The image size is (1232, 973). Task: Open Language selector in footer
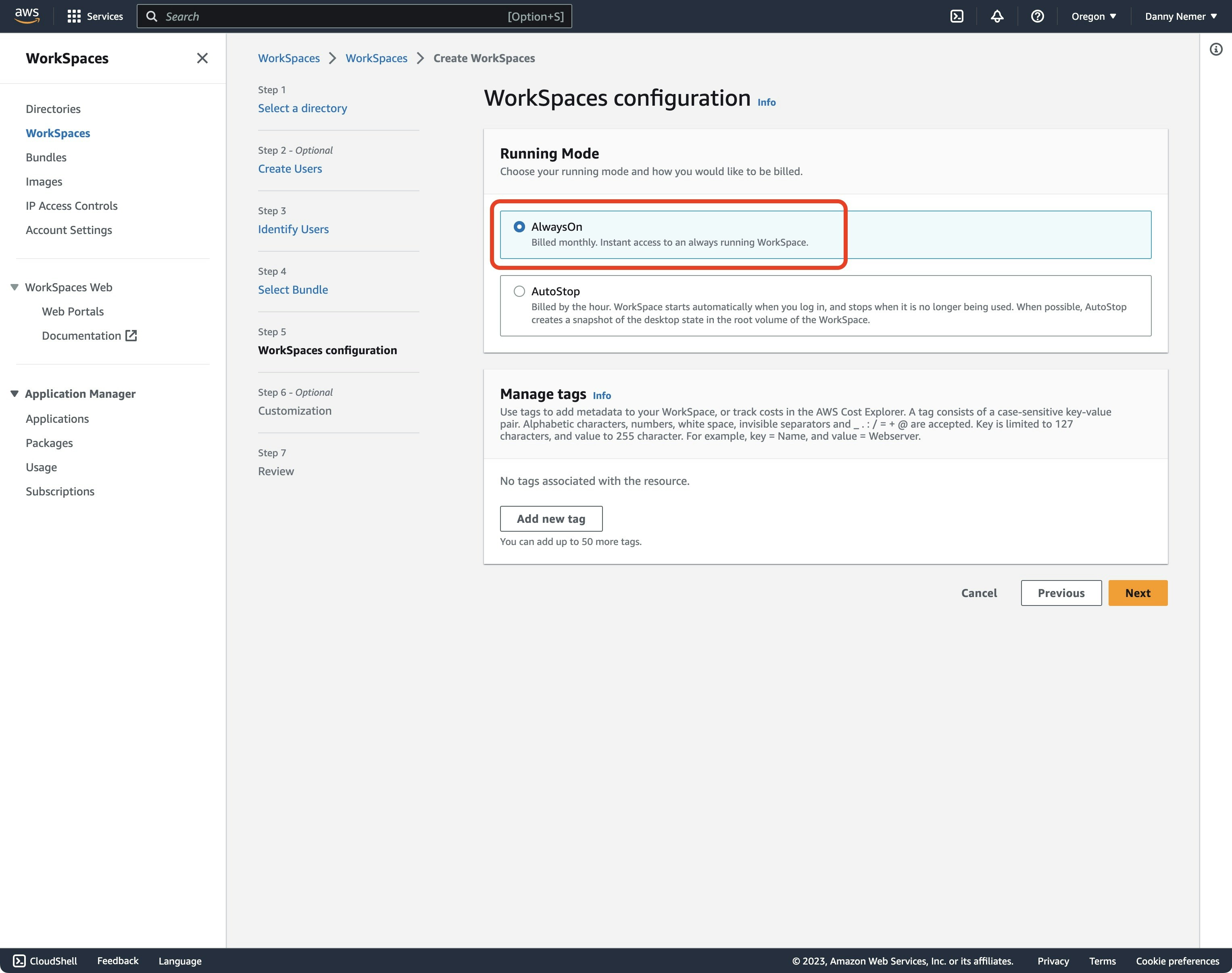click(180, 961)
